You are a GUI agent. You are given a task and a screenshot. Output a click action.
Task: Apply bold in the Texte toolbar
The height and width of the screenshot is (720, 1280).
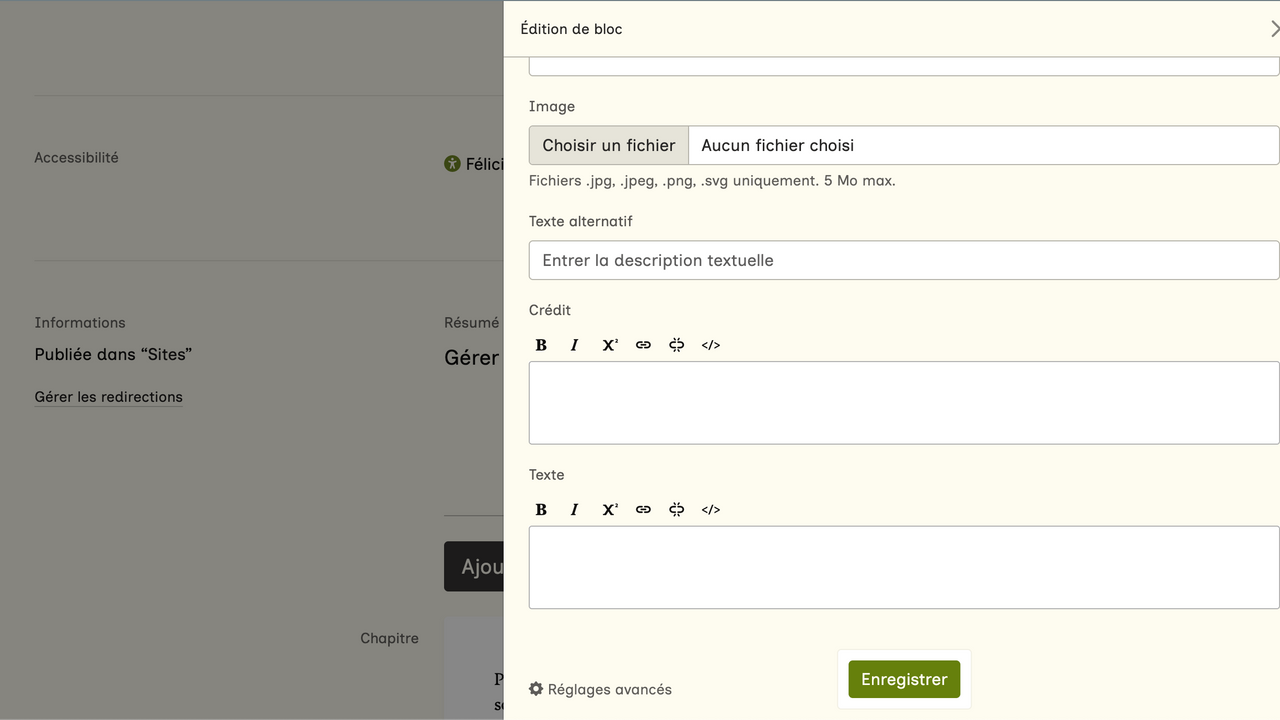(x=541, y=510)
